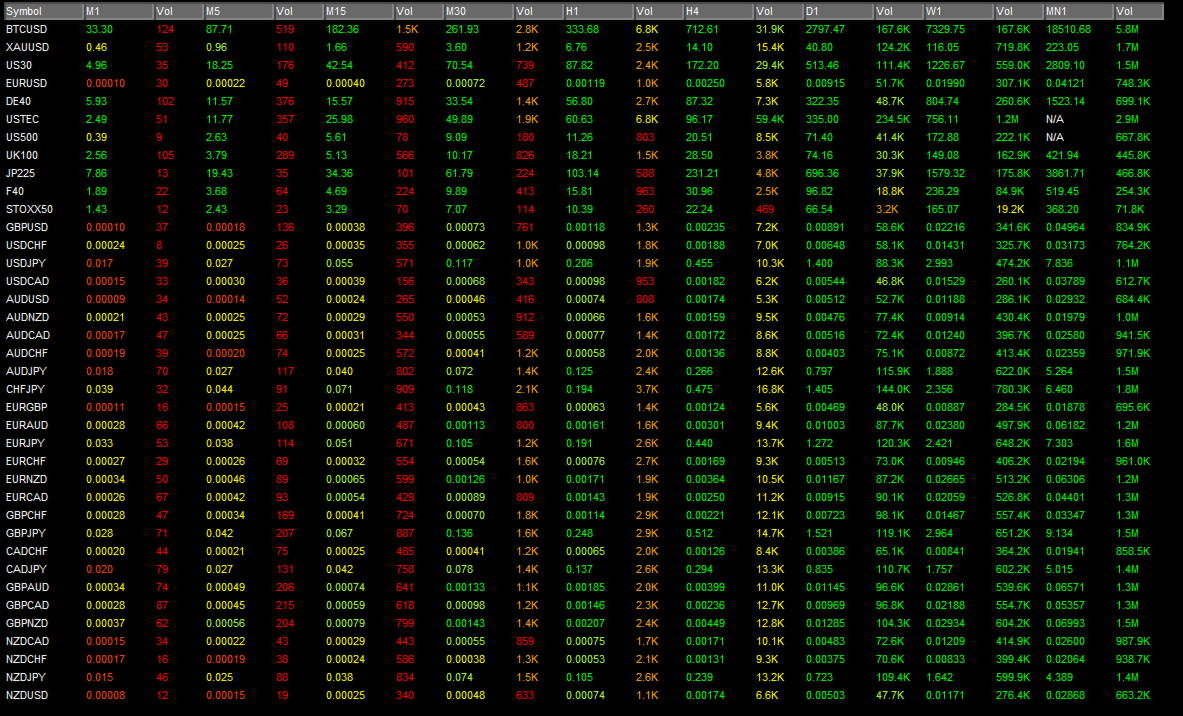Select the EURAUD symbol
This screenshot has width=1183, height=716.
point(26,426)
